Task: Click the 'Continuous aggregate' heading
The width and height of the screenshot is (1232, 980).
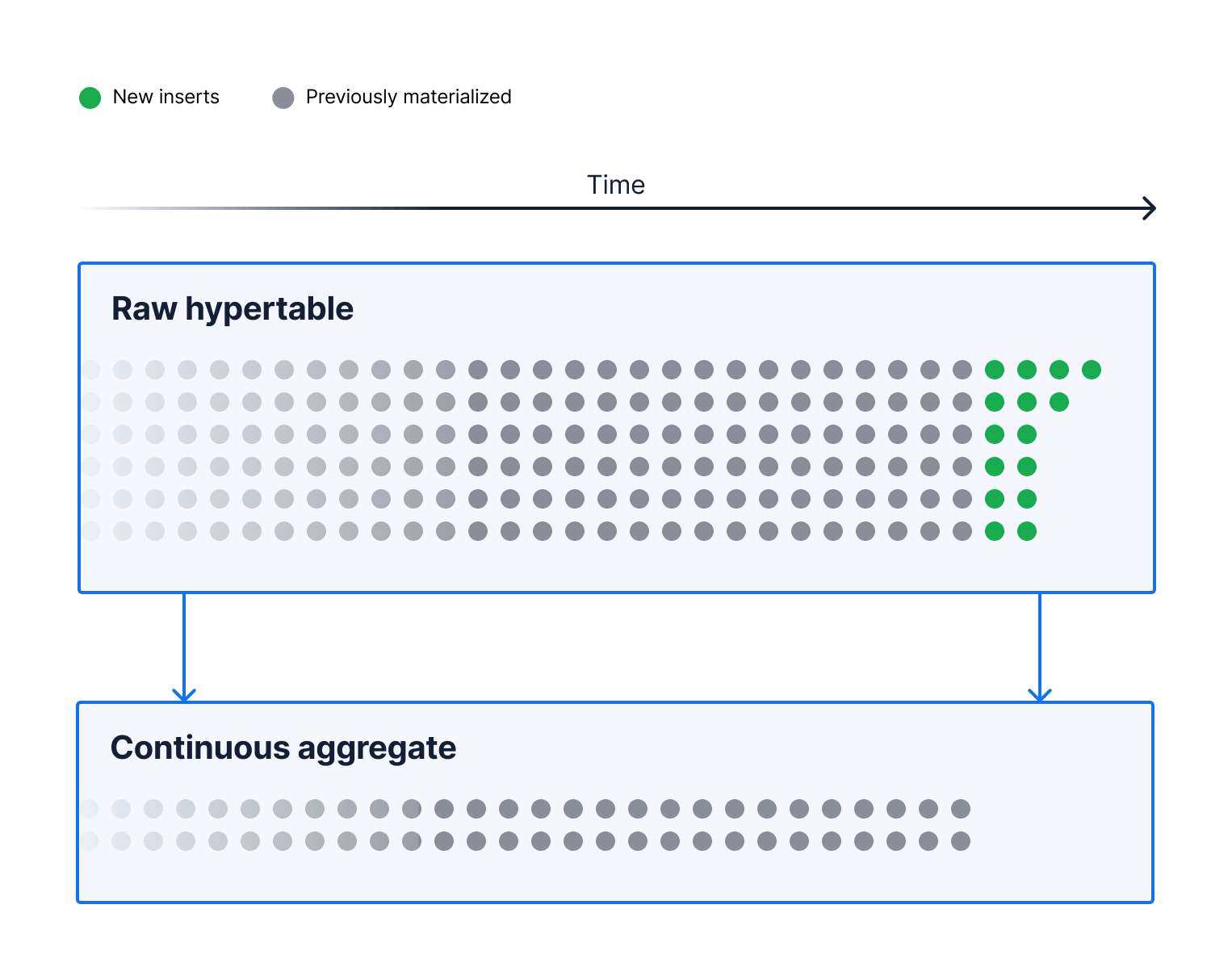Action: [x=283, y=748]
